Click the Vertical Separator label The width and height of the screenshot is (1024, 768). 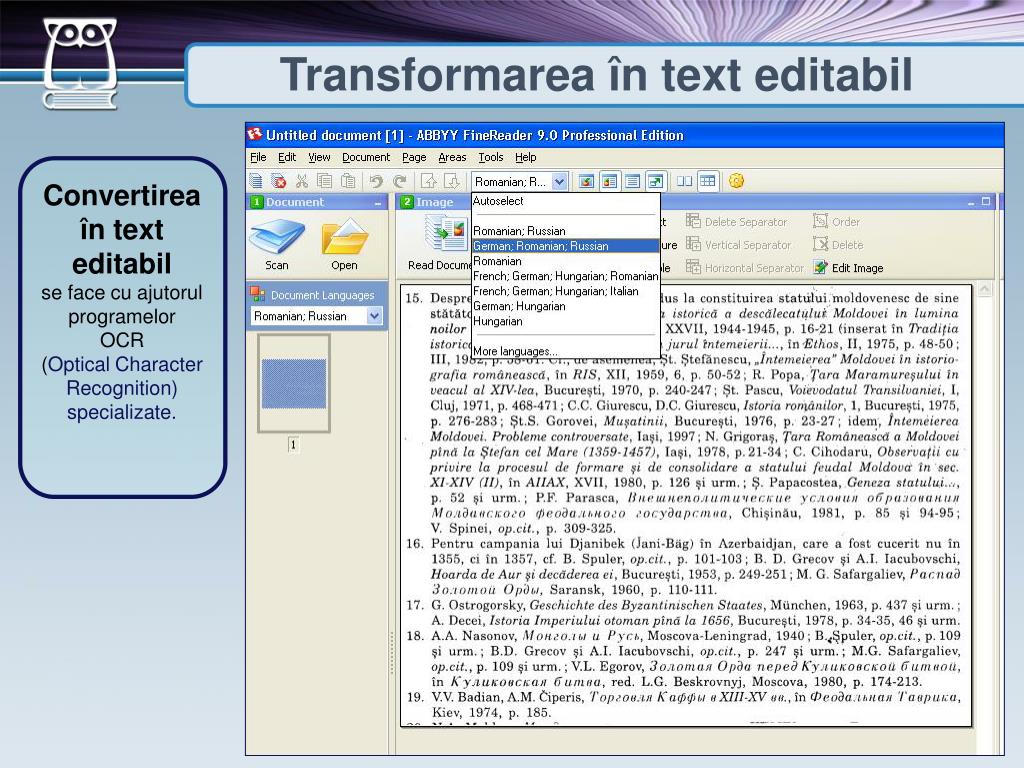(x=748, y=245)
